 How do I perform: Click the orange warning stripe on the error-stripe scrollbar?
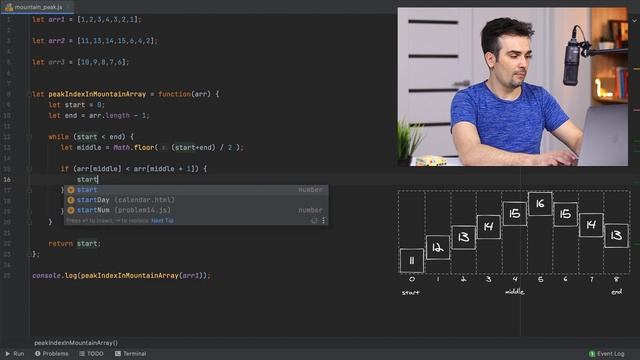click(x=636, y=69)
